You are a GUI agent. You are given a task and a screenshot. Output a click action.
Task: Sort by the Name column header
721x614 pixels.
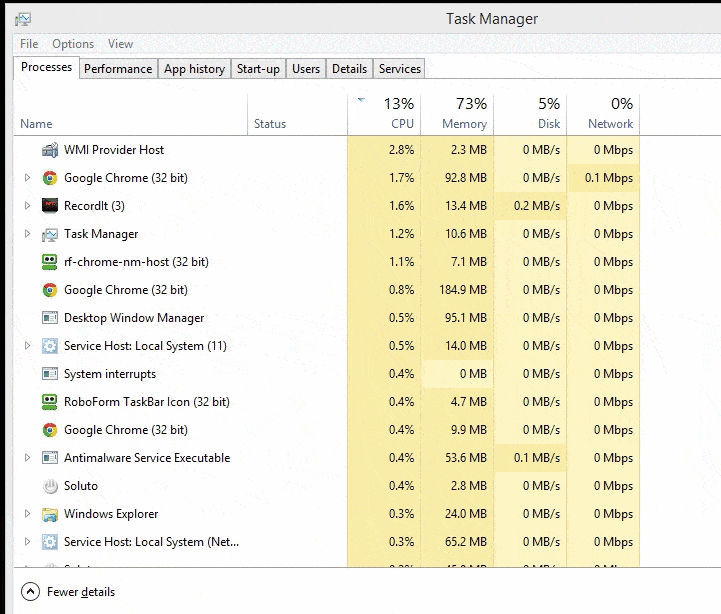point(131,115)
